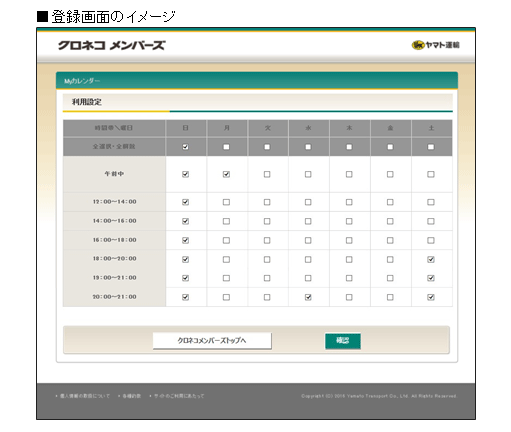Uncheck 午前中 checkbox for 日

point(185,174)
